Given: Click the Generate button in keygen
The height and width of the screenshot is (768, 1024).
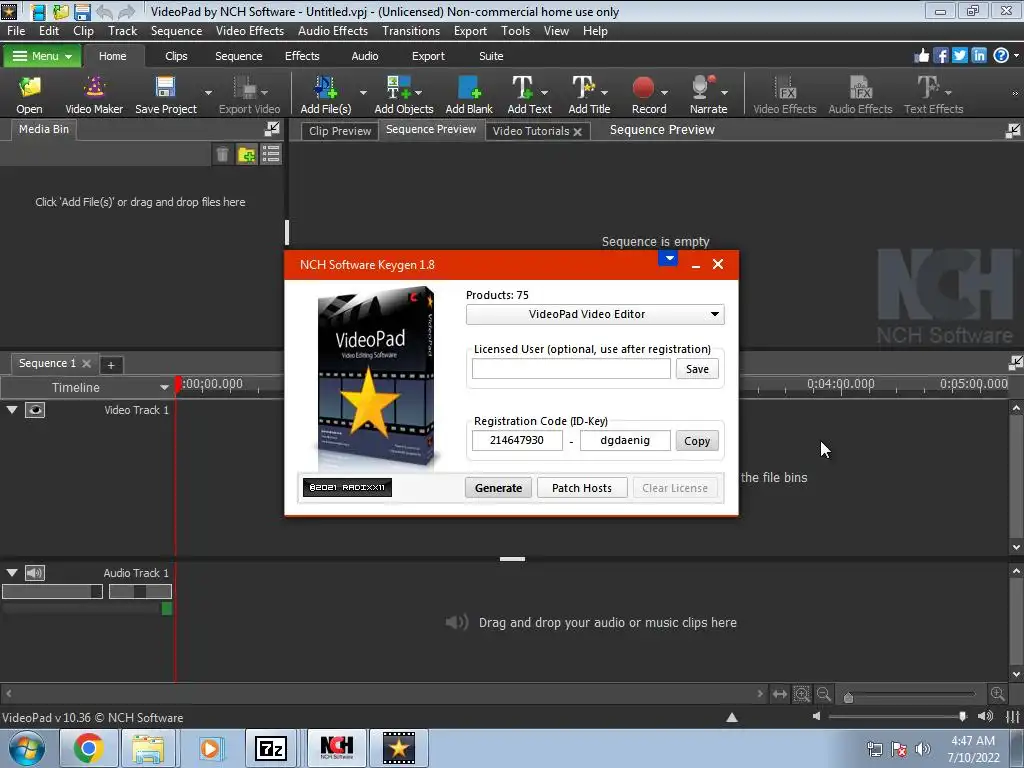Looking at the screenshot, I should pos(498,488).
